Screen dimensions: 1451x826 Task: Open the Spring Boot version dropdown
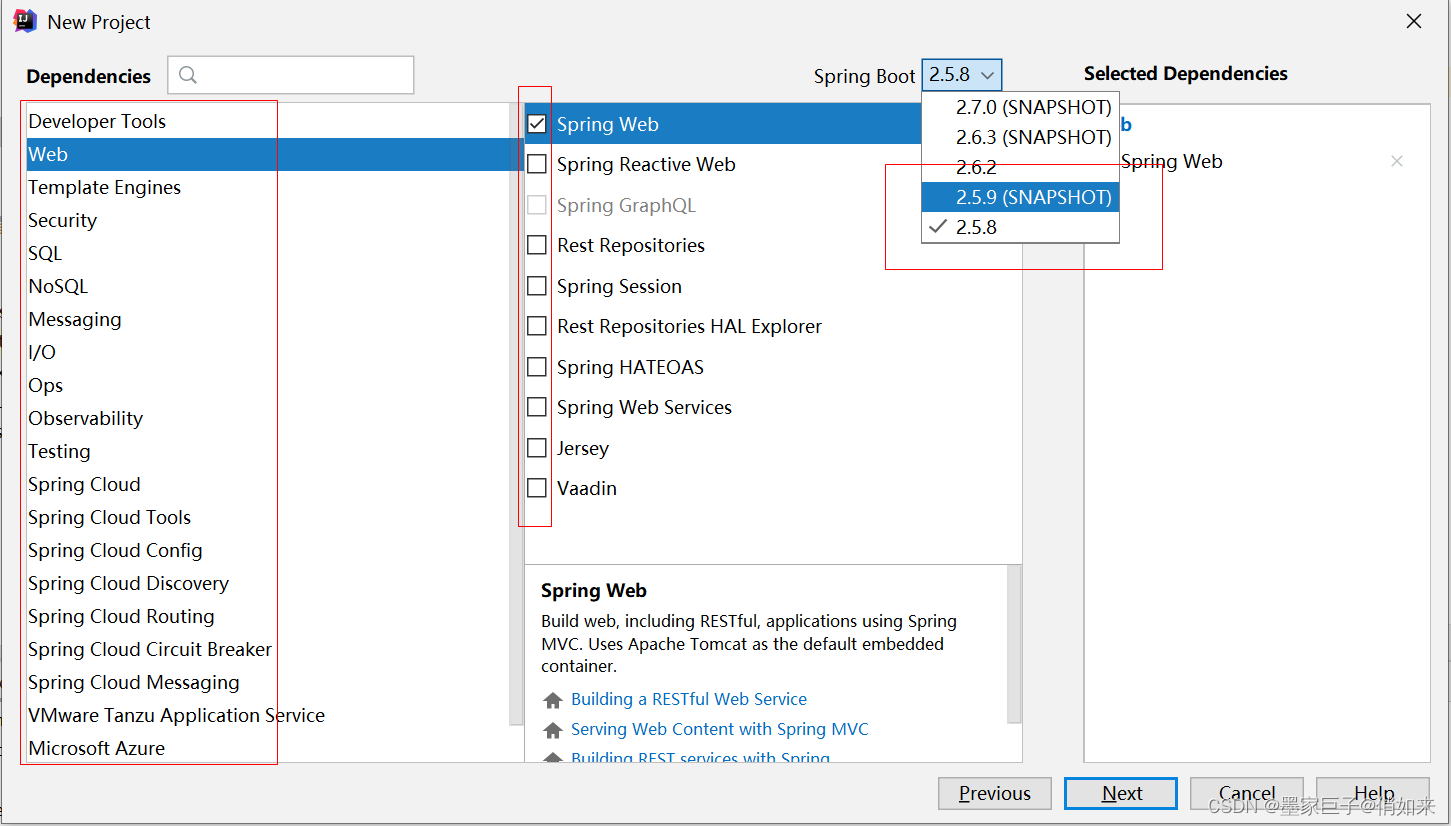tap(961, 75)
